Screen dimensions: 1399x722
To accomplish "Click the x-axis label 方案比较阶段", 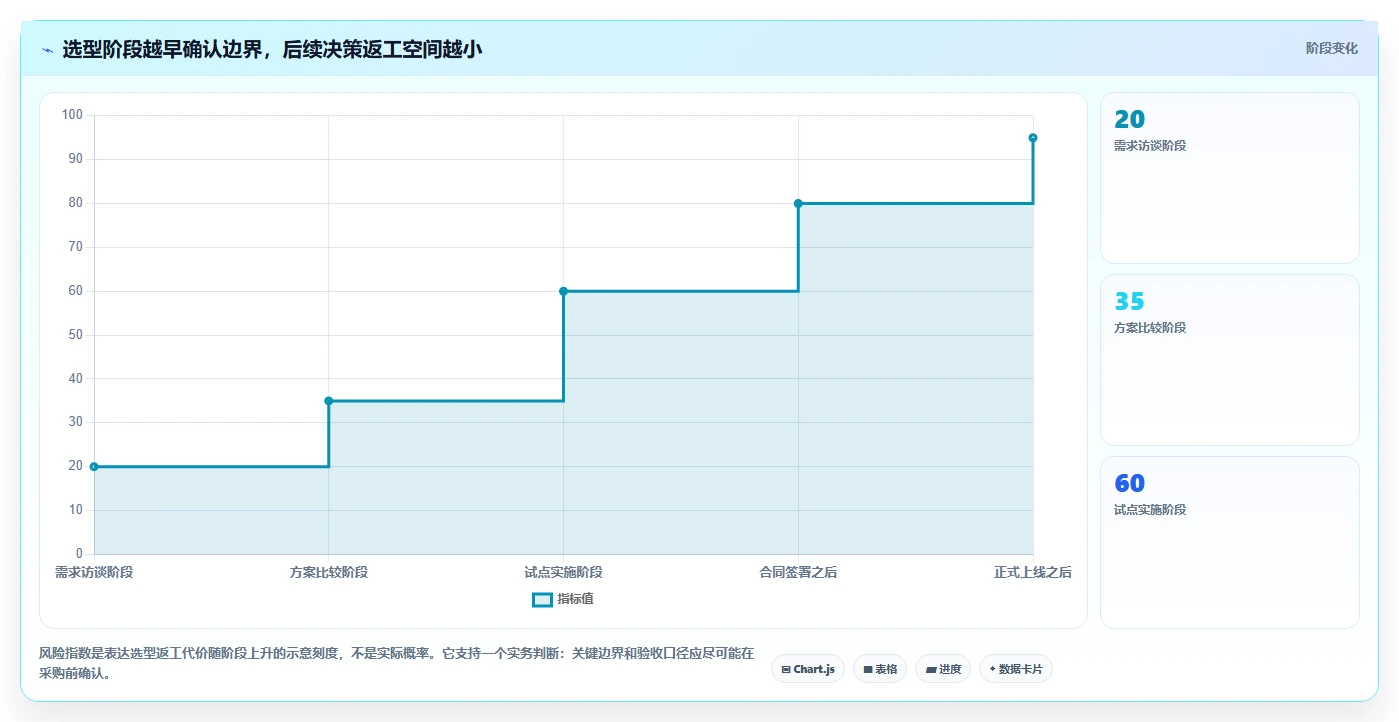I will tap(329, 573).
